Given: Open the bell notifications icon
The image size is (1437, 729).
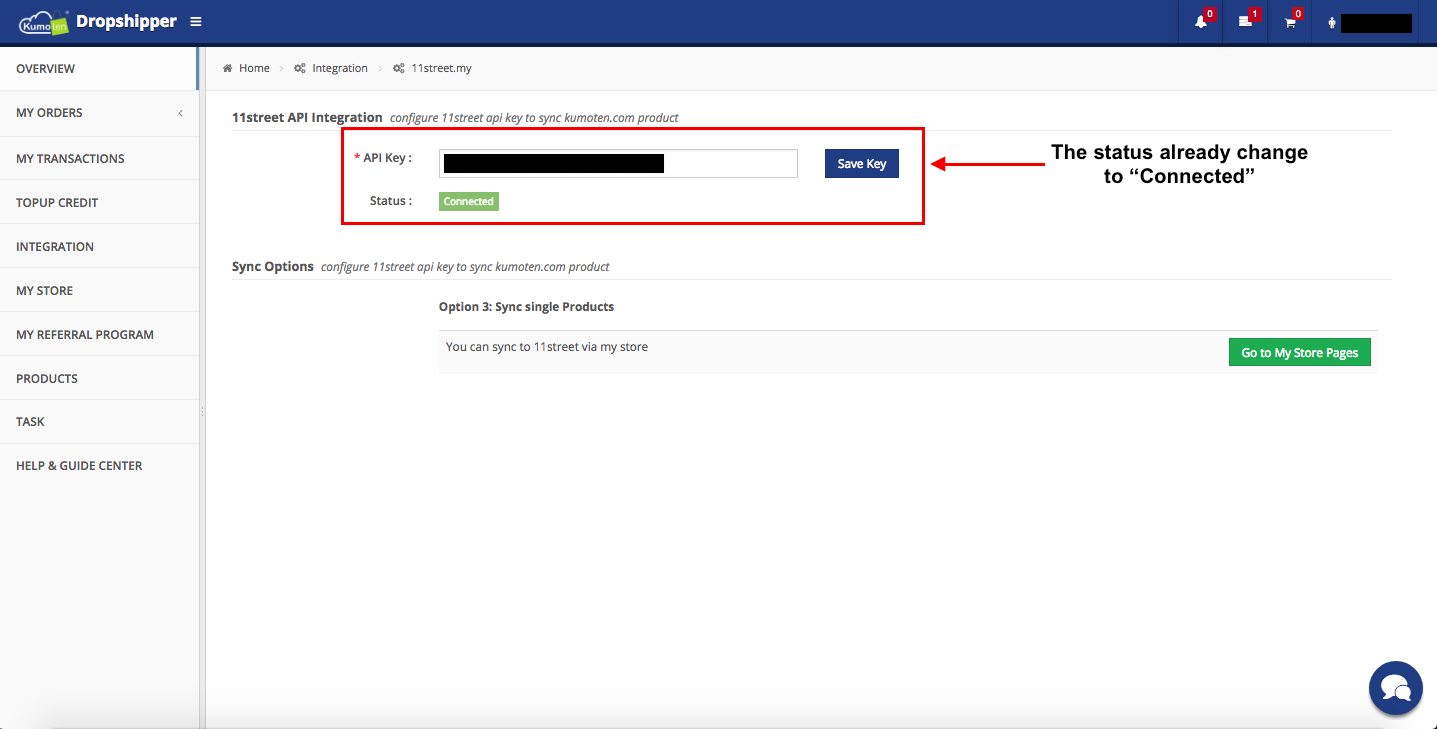Looking at the screenshot, I should [1201, 22].
